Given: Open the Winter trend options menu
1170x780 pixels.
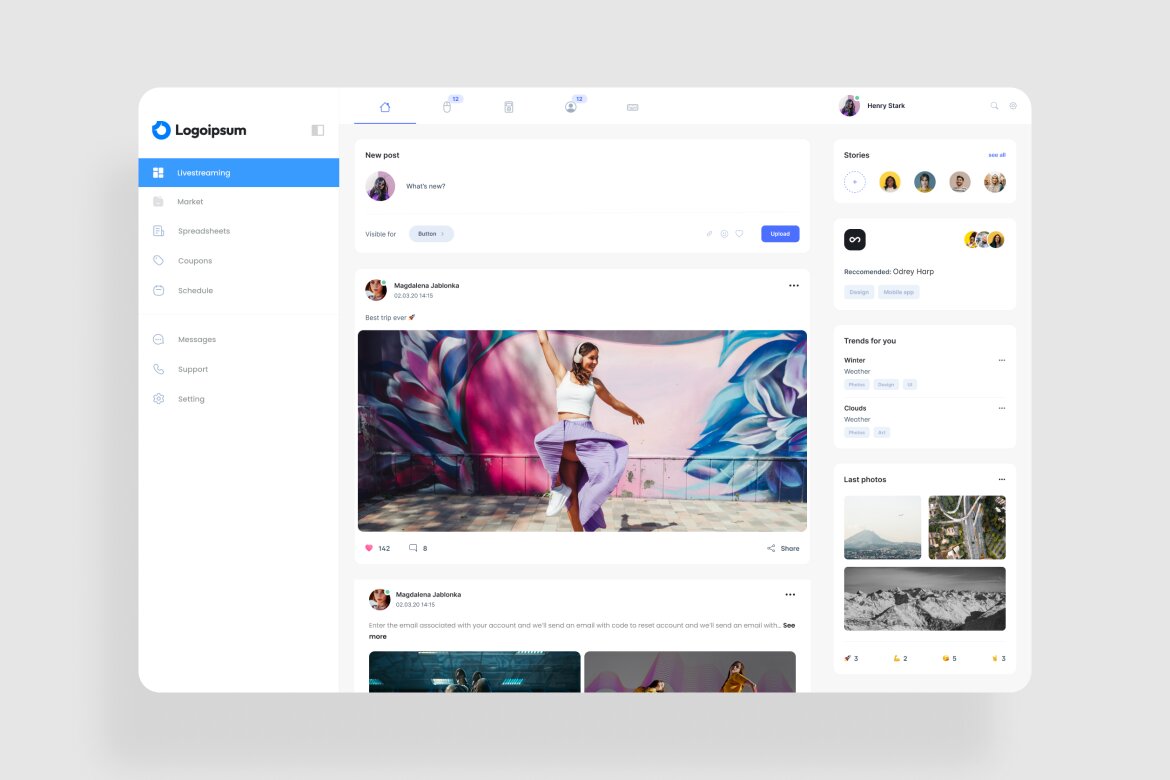Looking at the screenshot, I should tap(1002, 360).
